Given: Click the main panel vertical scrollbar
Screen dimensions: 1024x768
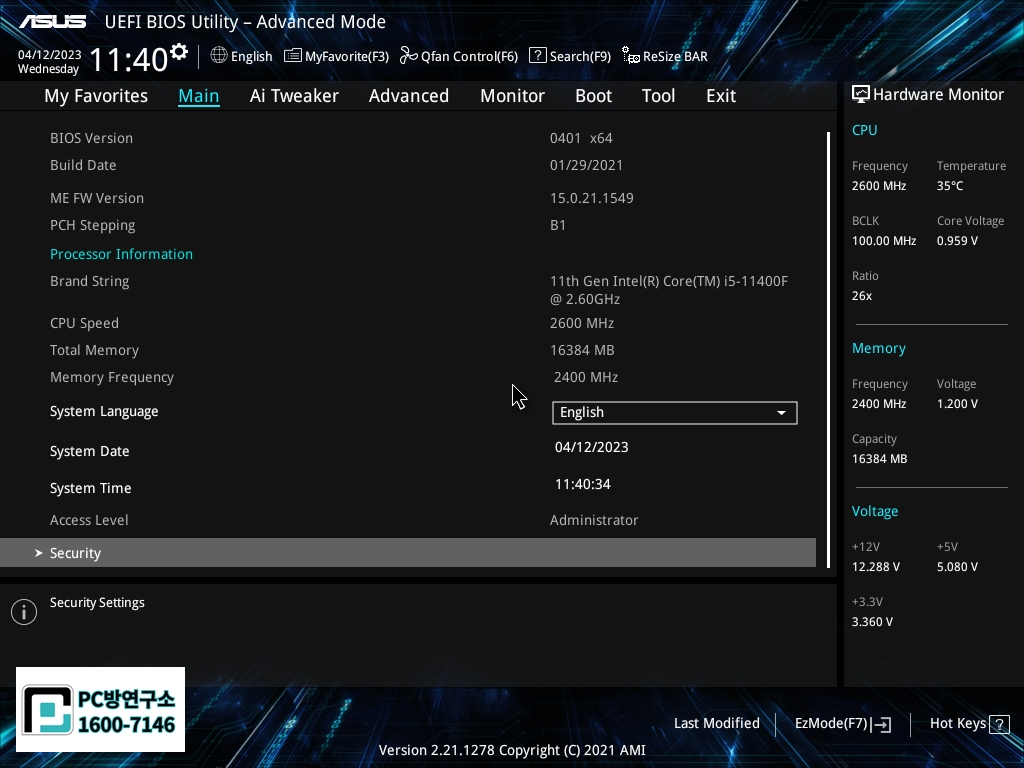Looking at the screenshot, I should point(828,349).
